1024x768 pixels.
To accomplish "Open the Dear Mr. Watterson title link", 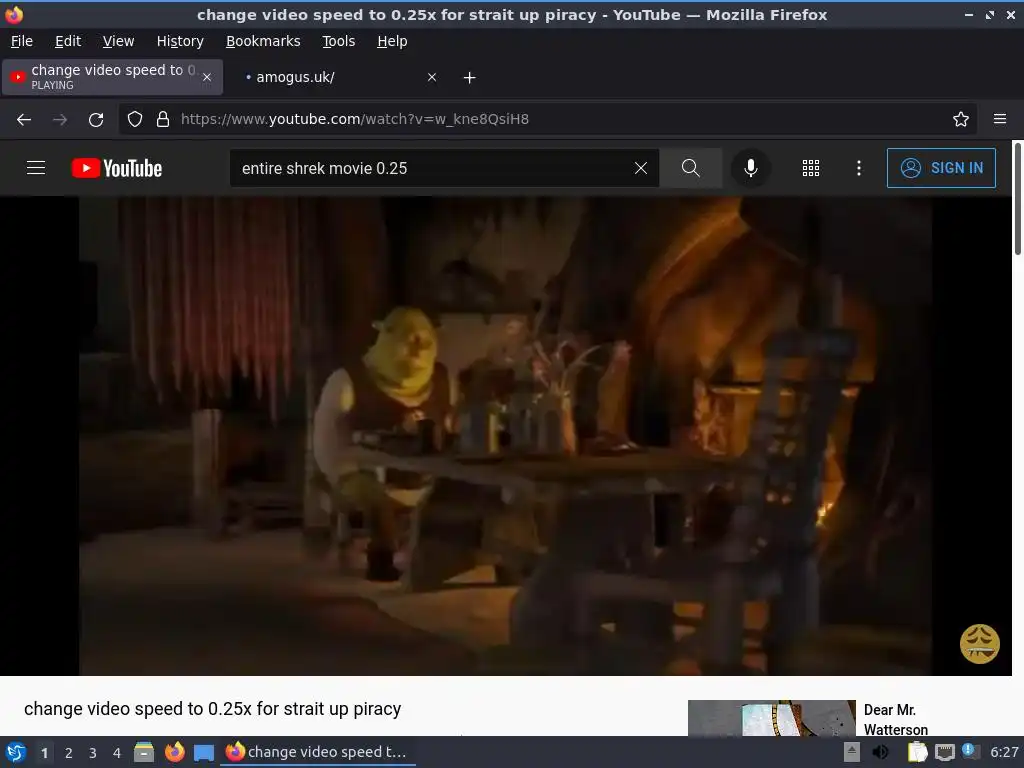I will point(895,719).
